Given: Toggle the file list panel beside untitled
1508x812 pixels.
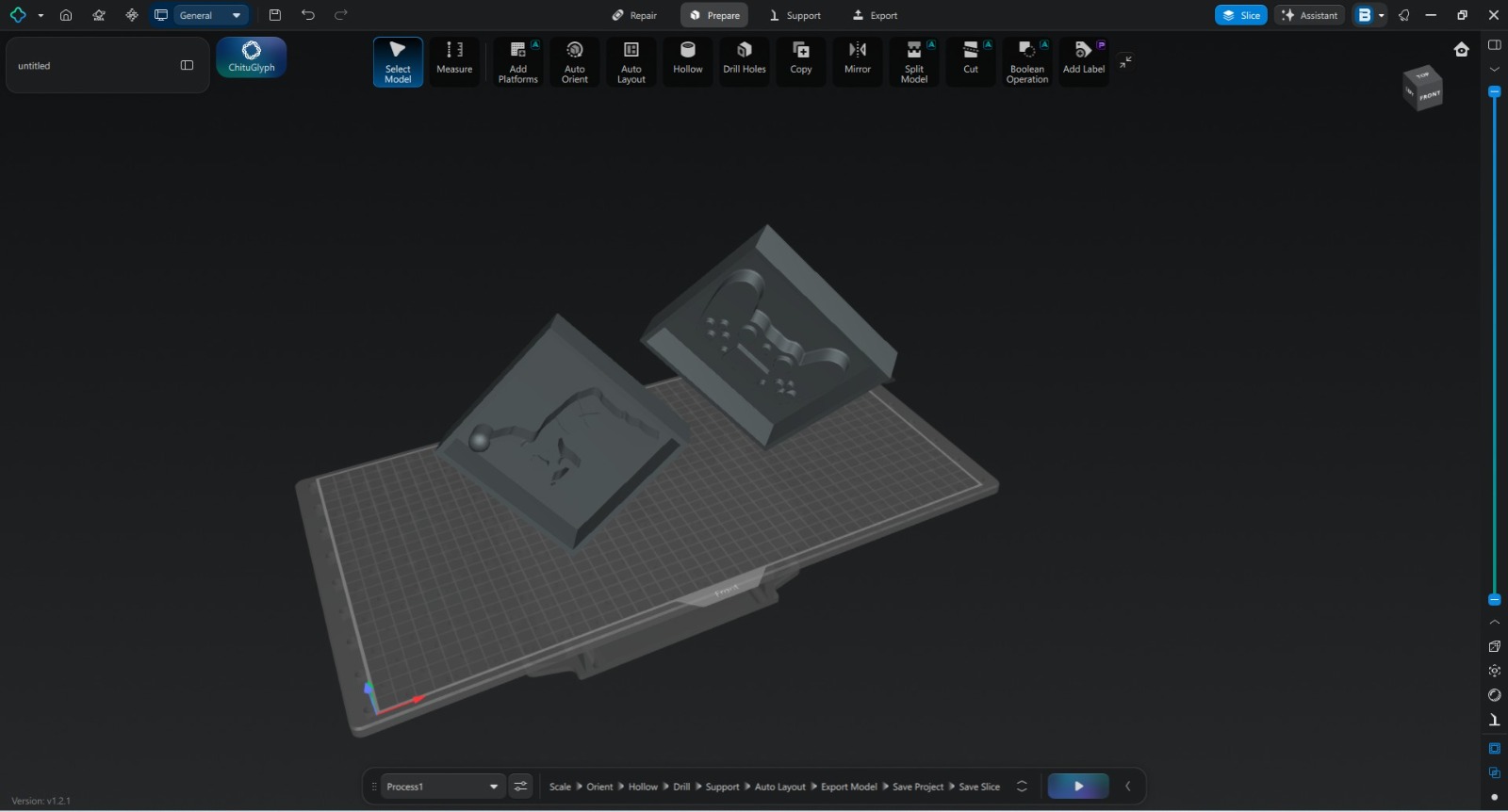Looking at the screenshot, I should pos(187,65).
